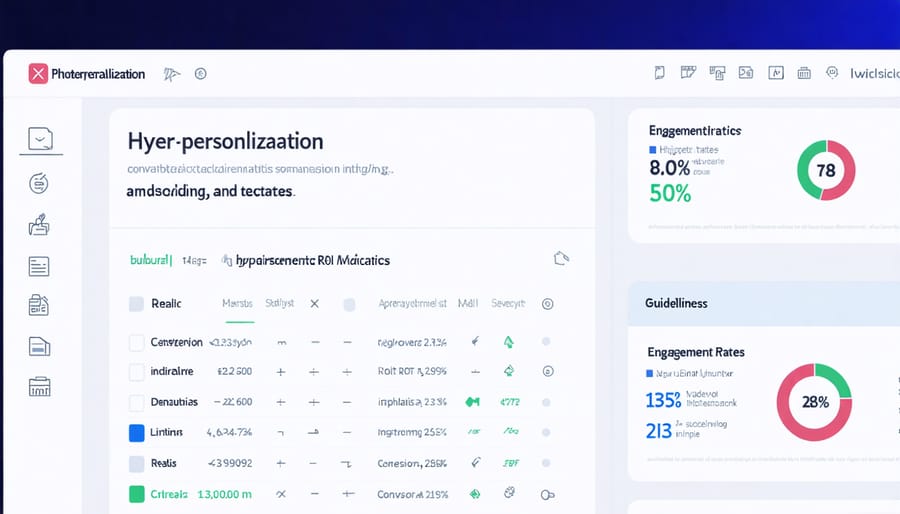Check the Realis row checkbox
Image resolution: width=900 pixels, height=514 pixels.
pyautogui.click(x=137, y=464)
